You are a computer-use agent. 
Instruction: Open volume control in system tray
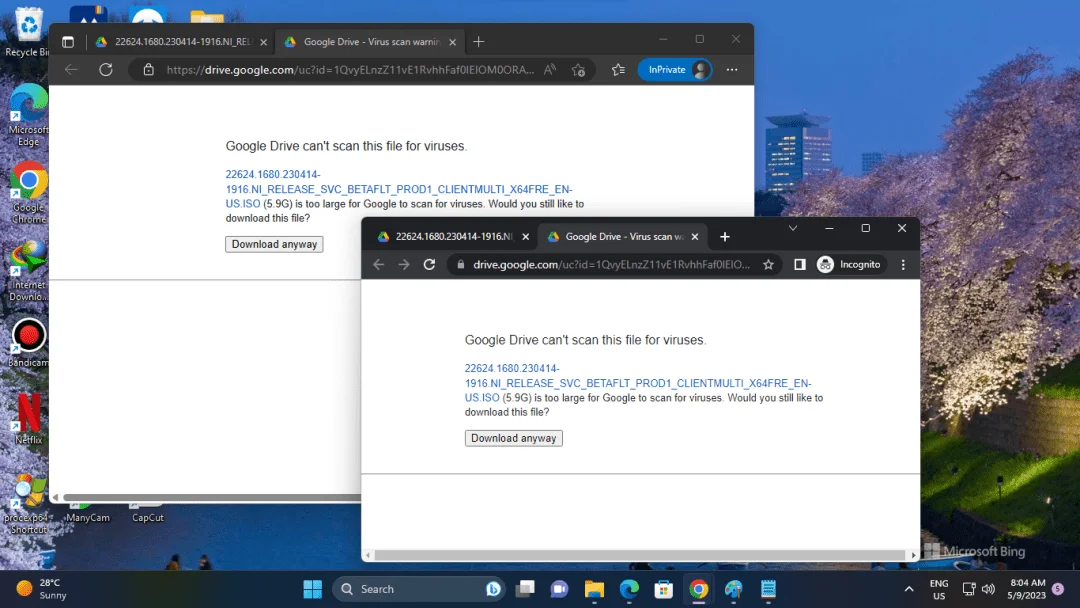tap(988, 589)
